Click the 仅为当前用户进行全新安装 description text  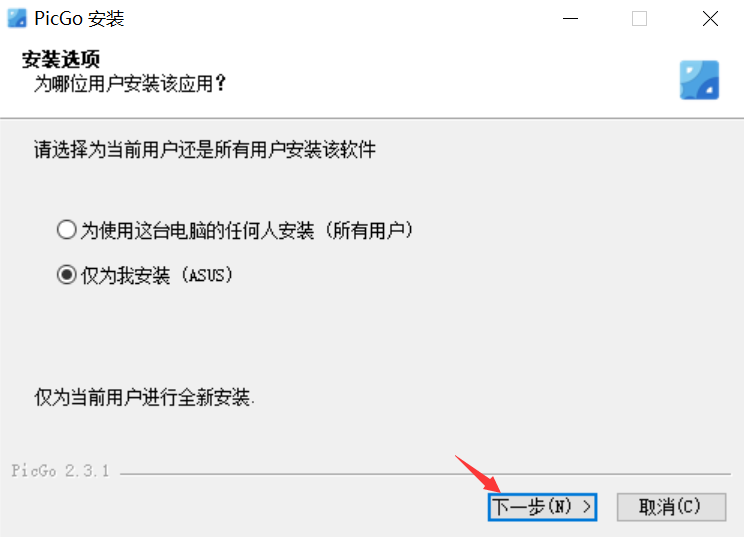[144, 397]
